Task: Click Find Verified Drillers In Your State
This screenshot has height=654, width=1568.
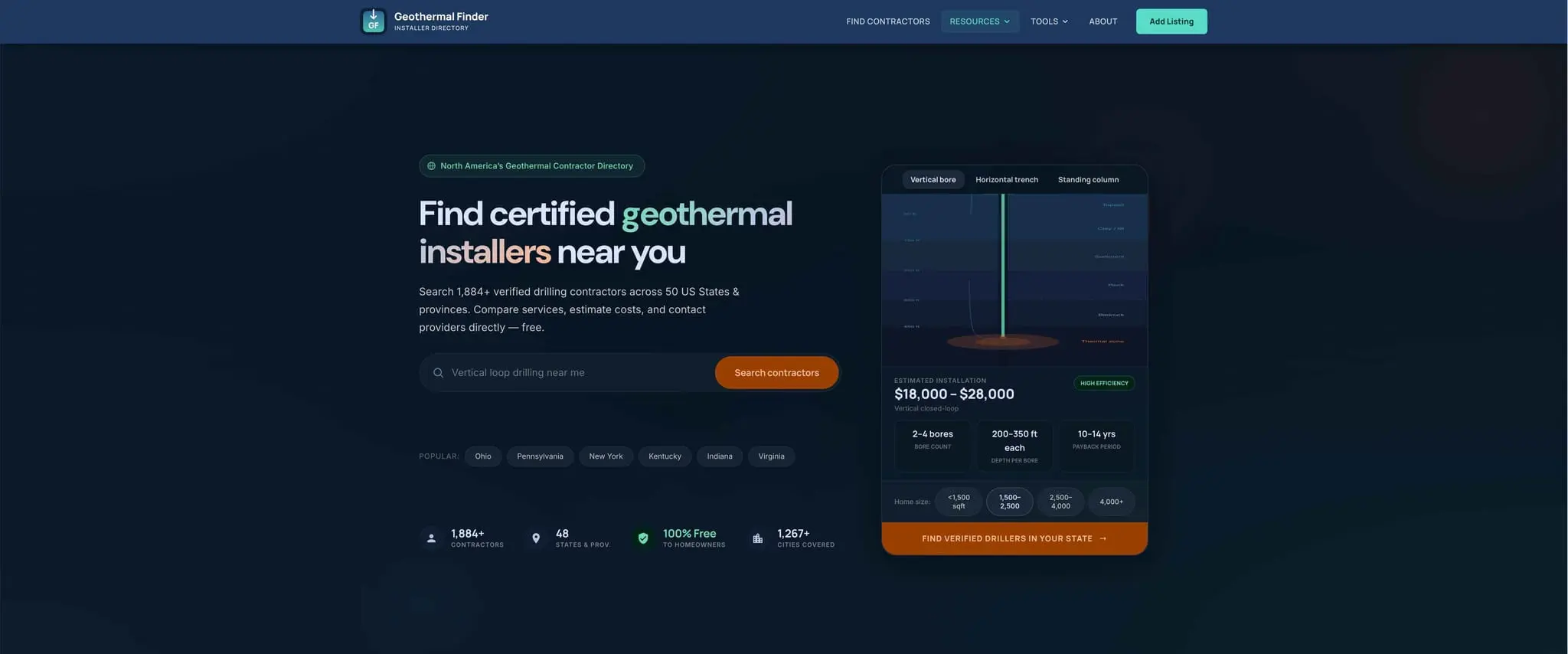Action: point(1014,538)
